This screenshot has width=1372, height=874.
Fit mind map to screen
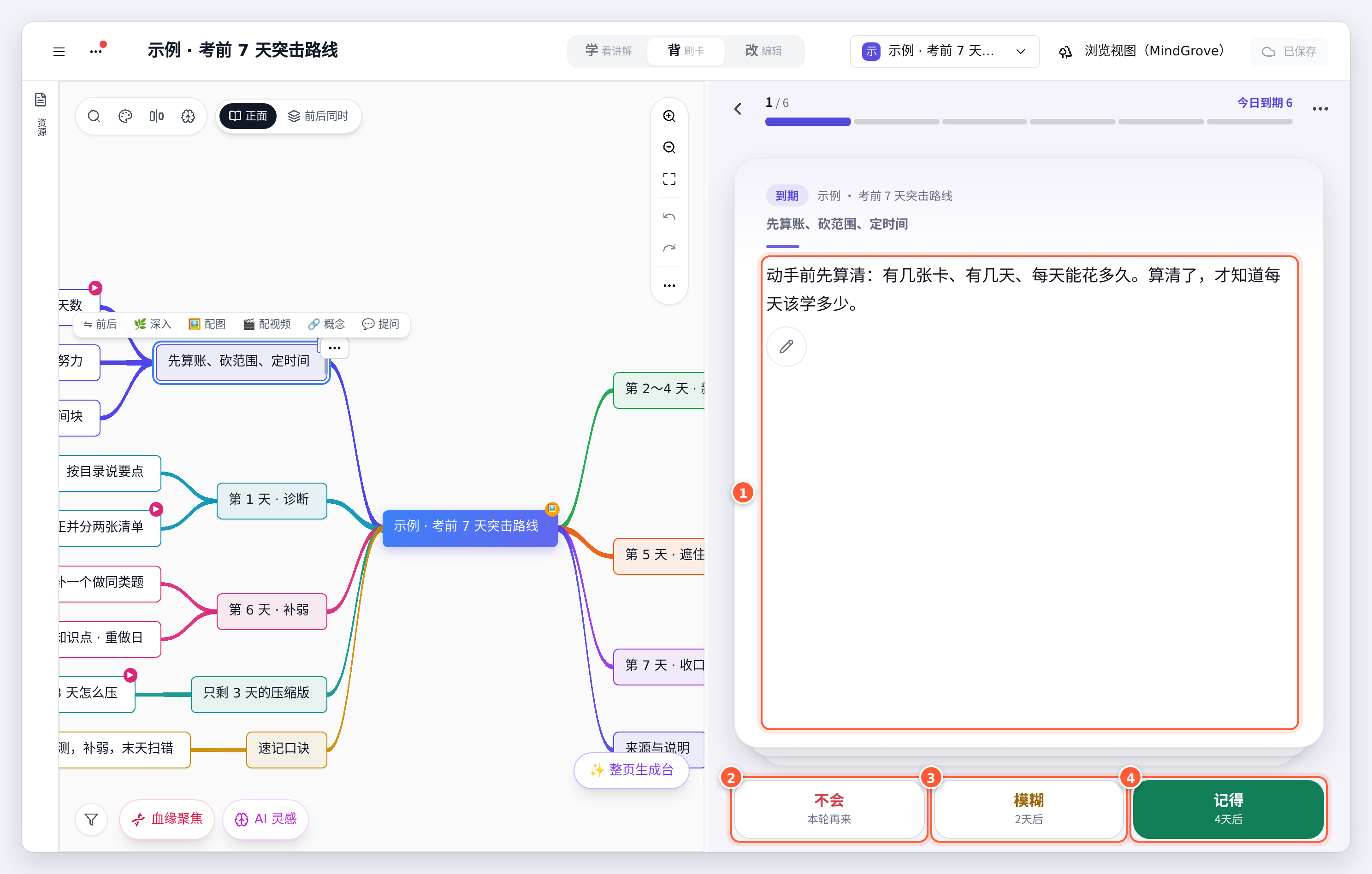pos(669,179)
